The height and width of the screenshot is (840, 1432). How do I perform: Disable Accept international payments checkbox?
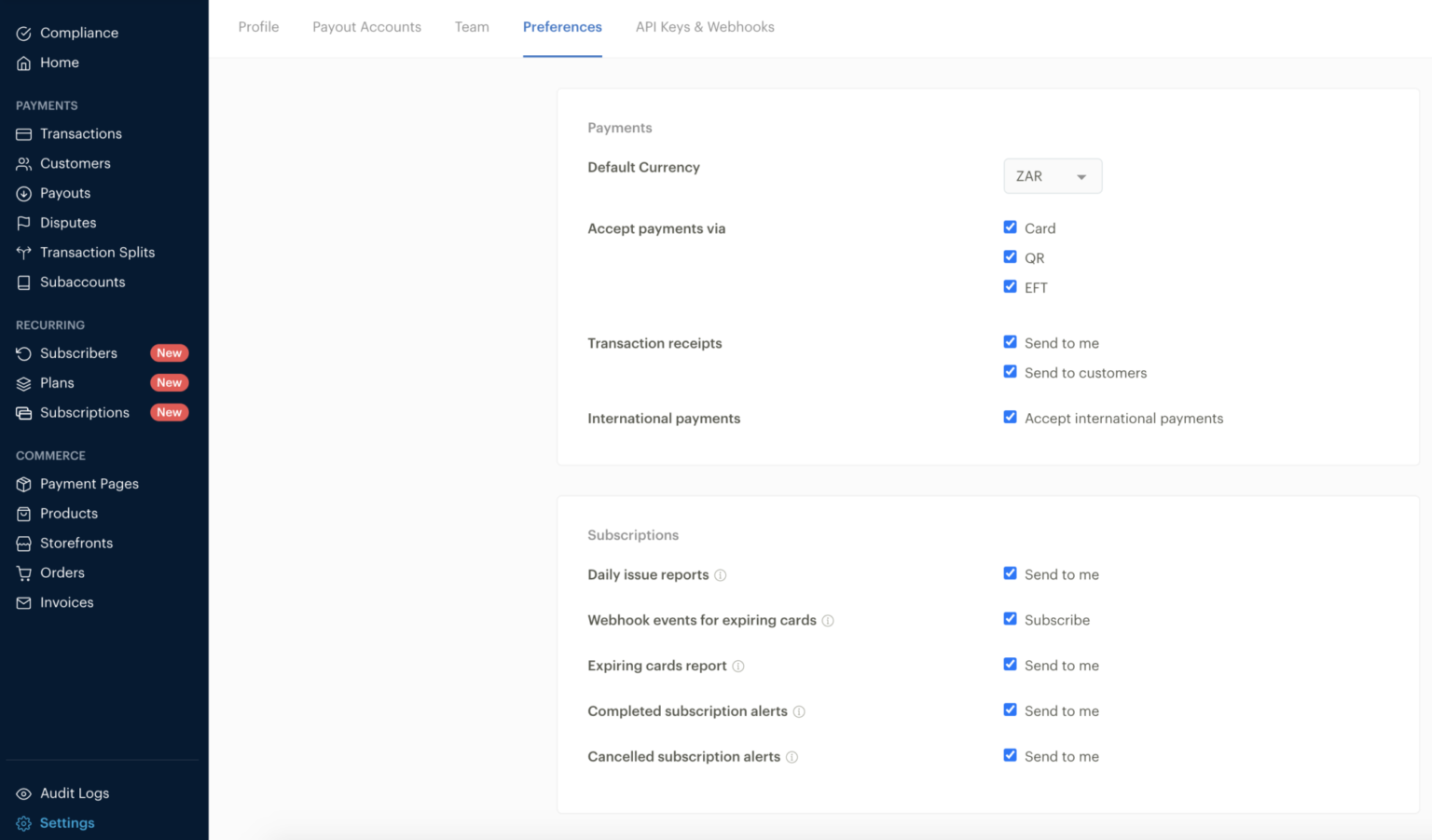tap(1010, 418)
